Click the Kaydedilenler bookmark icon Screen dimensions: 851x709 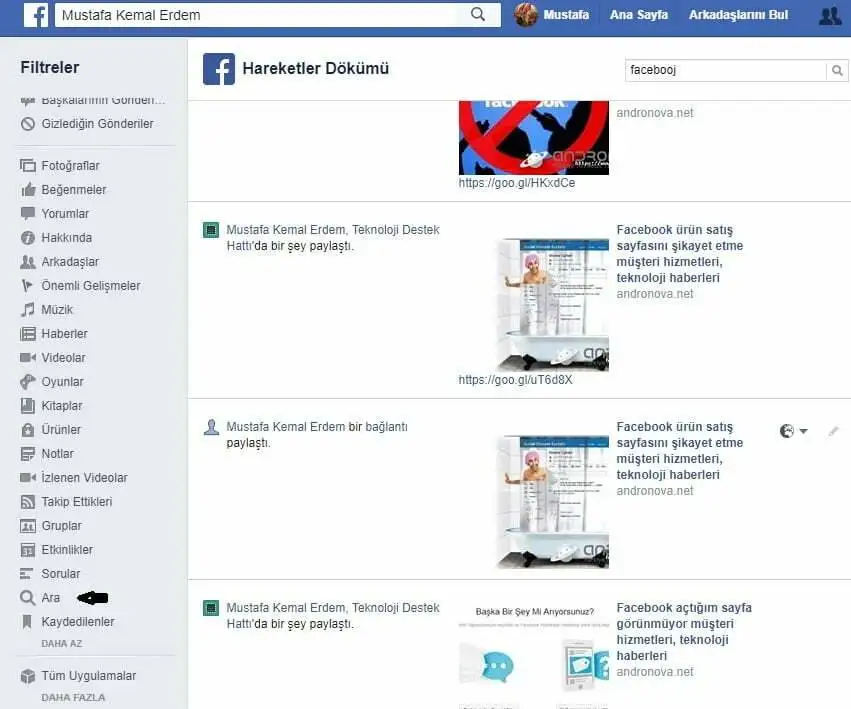click(28, 622)
